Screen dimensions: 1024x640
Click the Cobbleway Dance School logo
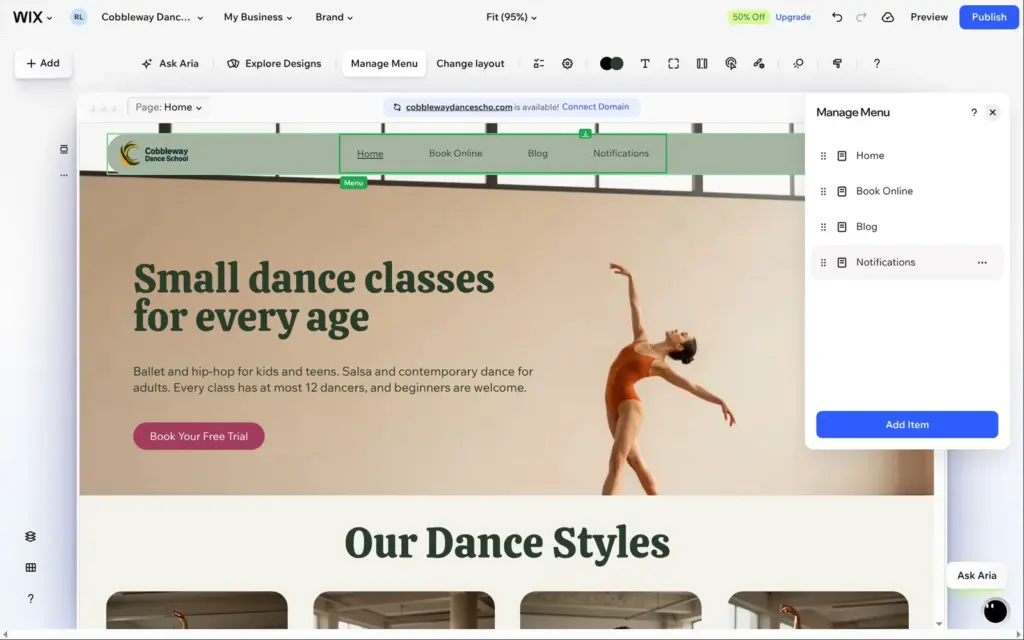(155, 153)
